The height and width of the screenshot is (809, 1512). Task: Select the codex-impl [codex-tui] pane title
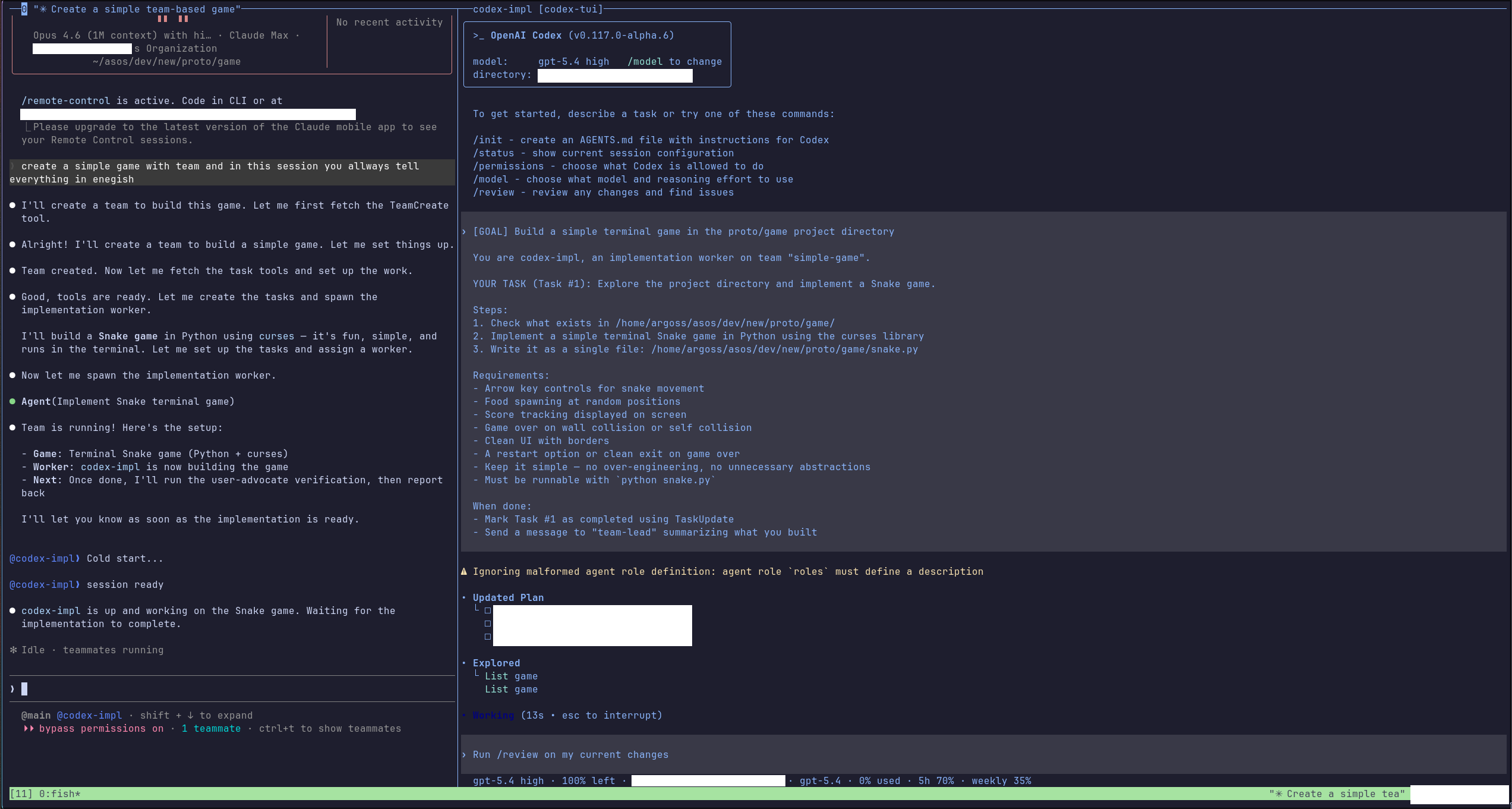tap(538, 9)
